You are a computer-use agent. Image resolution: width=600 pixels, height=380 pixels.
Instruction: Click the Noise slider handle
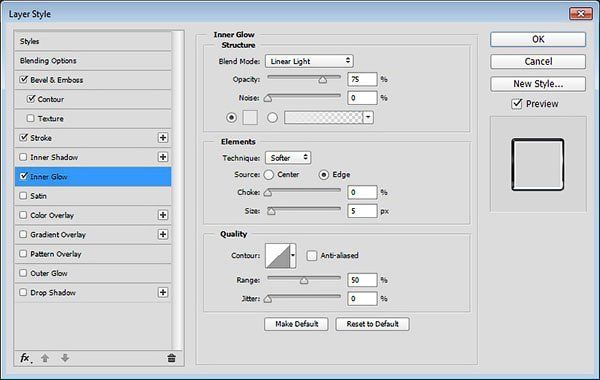[268, 98]
